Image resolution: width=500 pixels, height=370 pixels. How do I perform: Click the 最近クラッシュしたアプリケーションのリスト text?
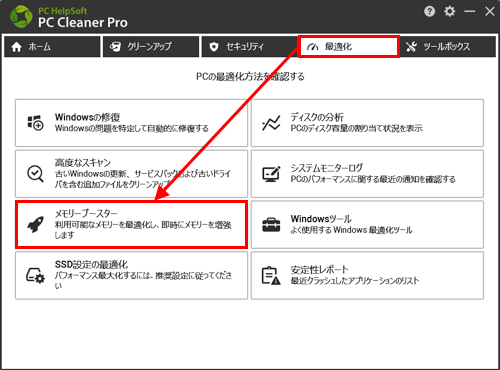click(x=355, y=281)
